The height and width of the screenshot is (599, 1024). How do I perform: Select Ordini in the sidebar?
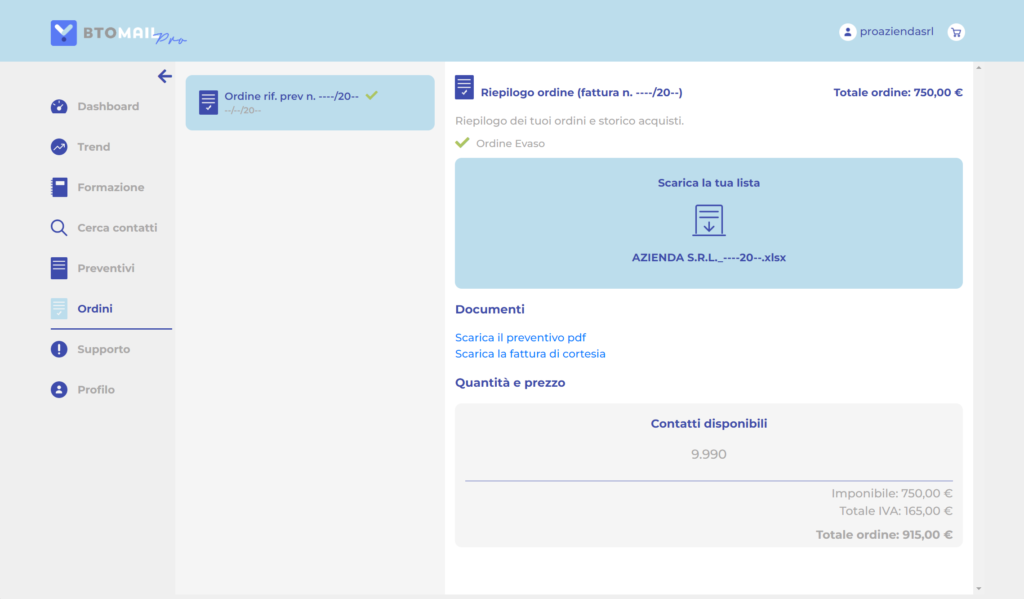(95, 309)
